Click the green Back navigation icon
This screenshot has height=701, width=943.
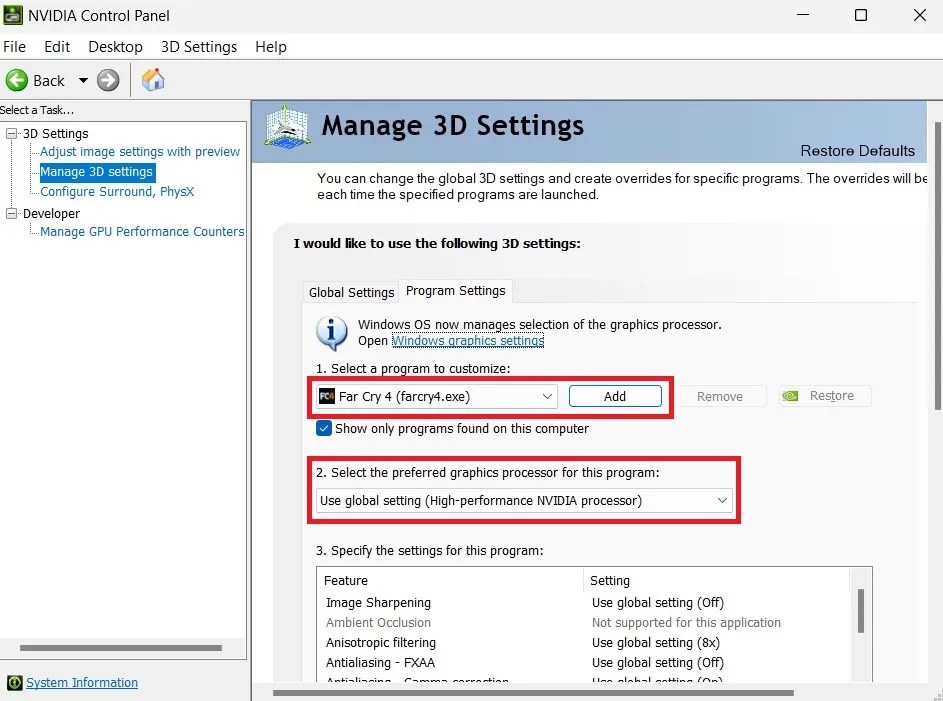click(x=16, y=80)
